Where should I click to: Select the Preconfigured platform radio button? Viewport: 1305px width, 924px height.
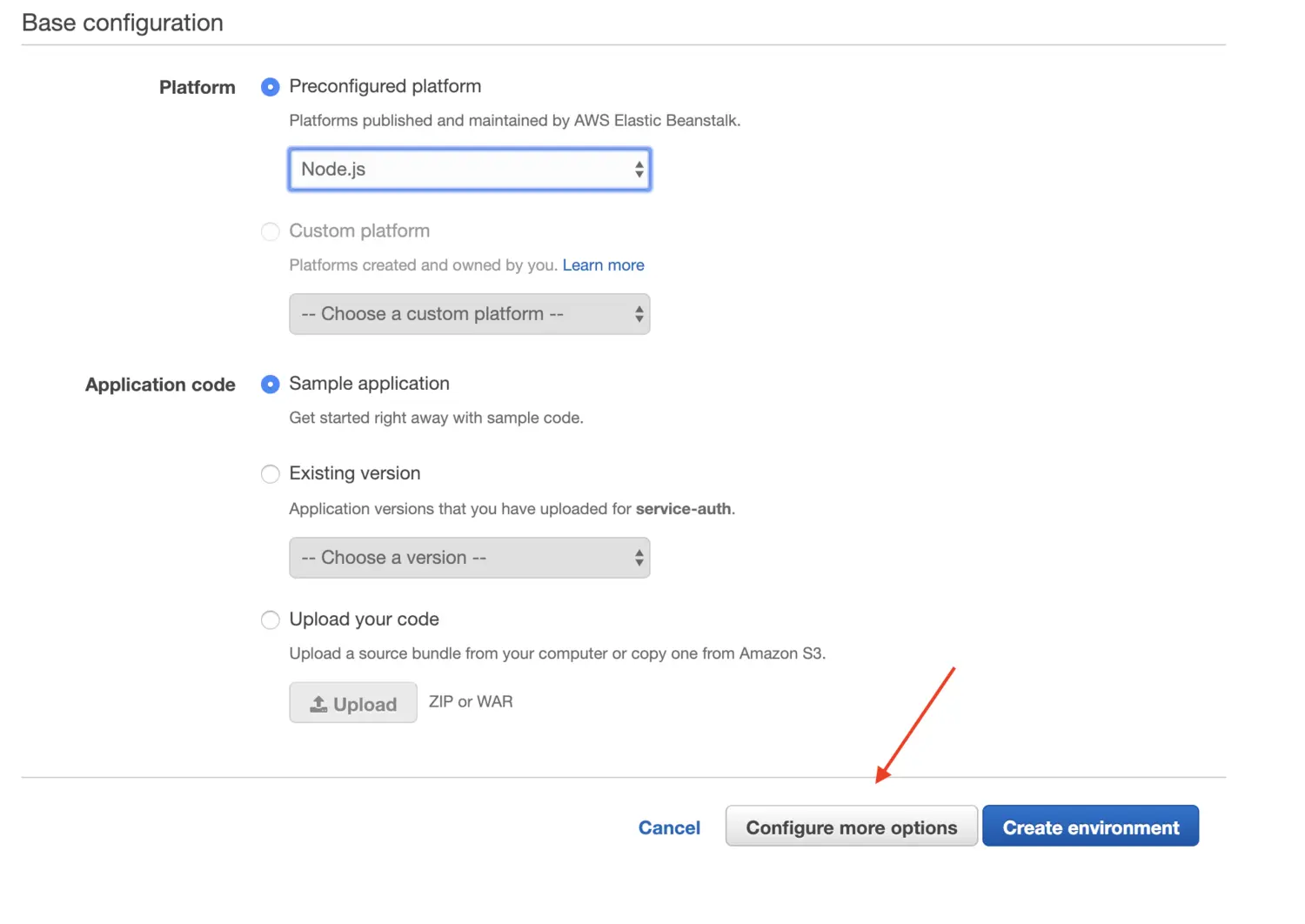[271, 87]
